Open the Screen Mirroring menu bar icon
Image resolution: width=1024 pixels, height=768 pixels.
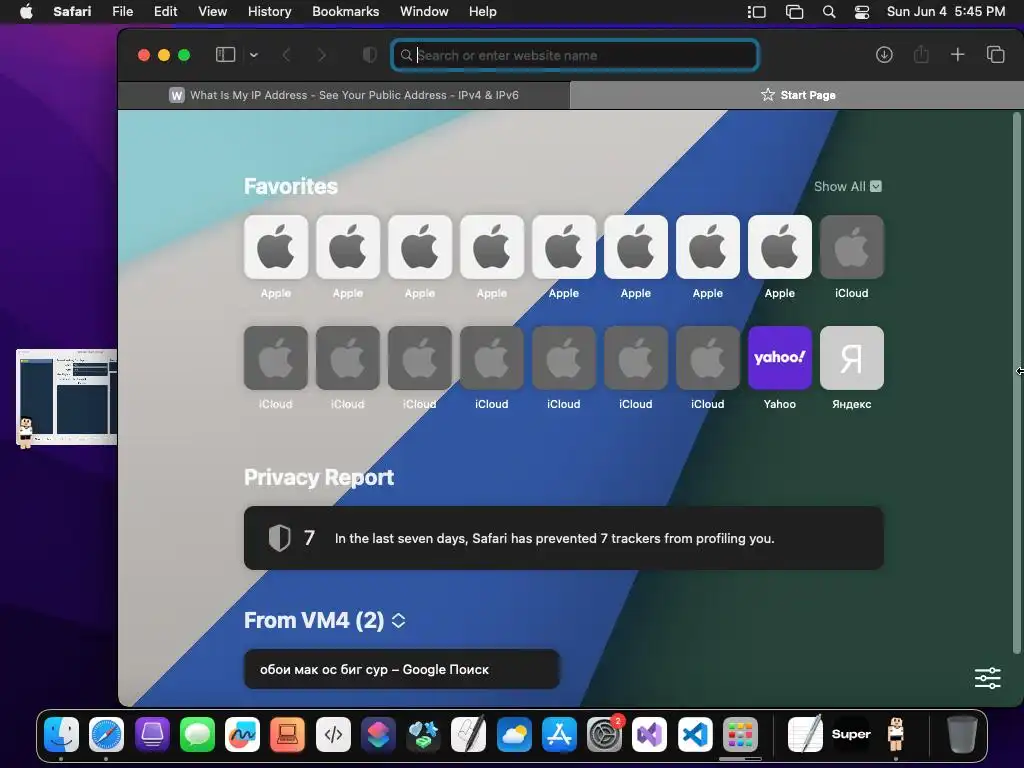[x=794, y=12]
